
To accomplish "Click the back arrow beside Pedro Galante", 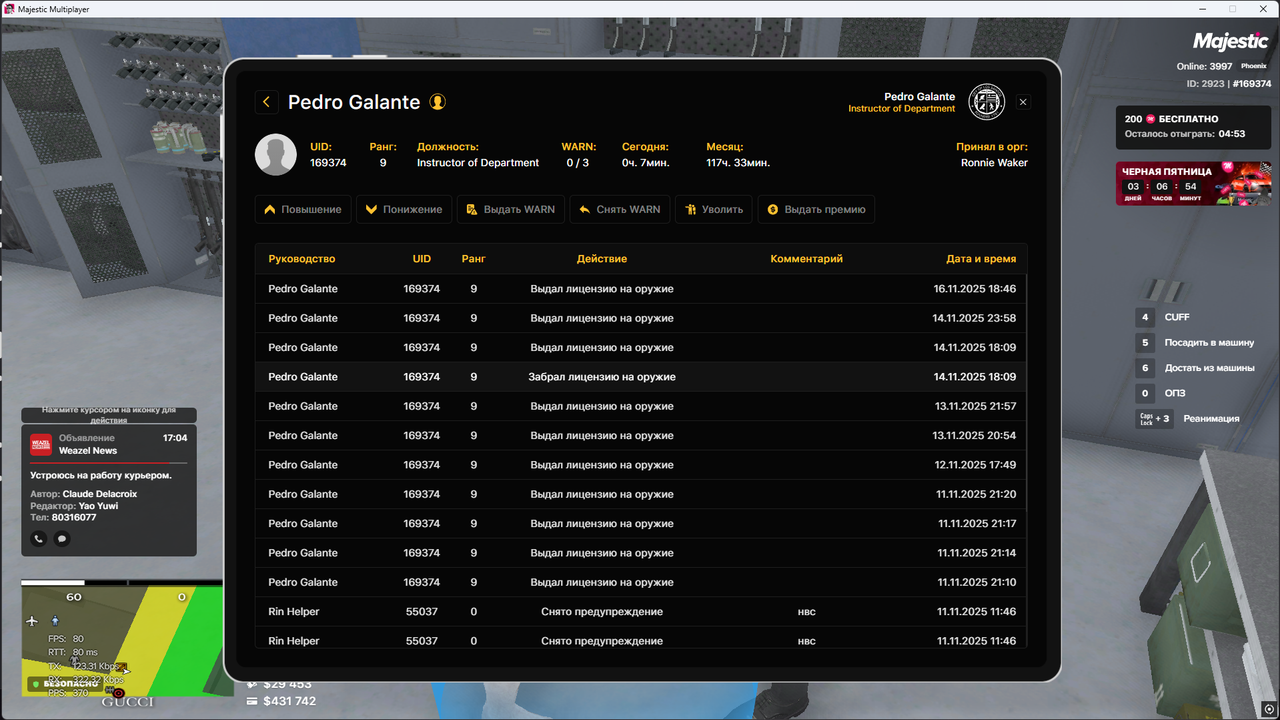I will [x=266, y=102].
